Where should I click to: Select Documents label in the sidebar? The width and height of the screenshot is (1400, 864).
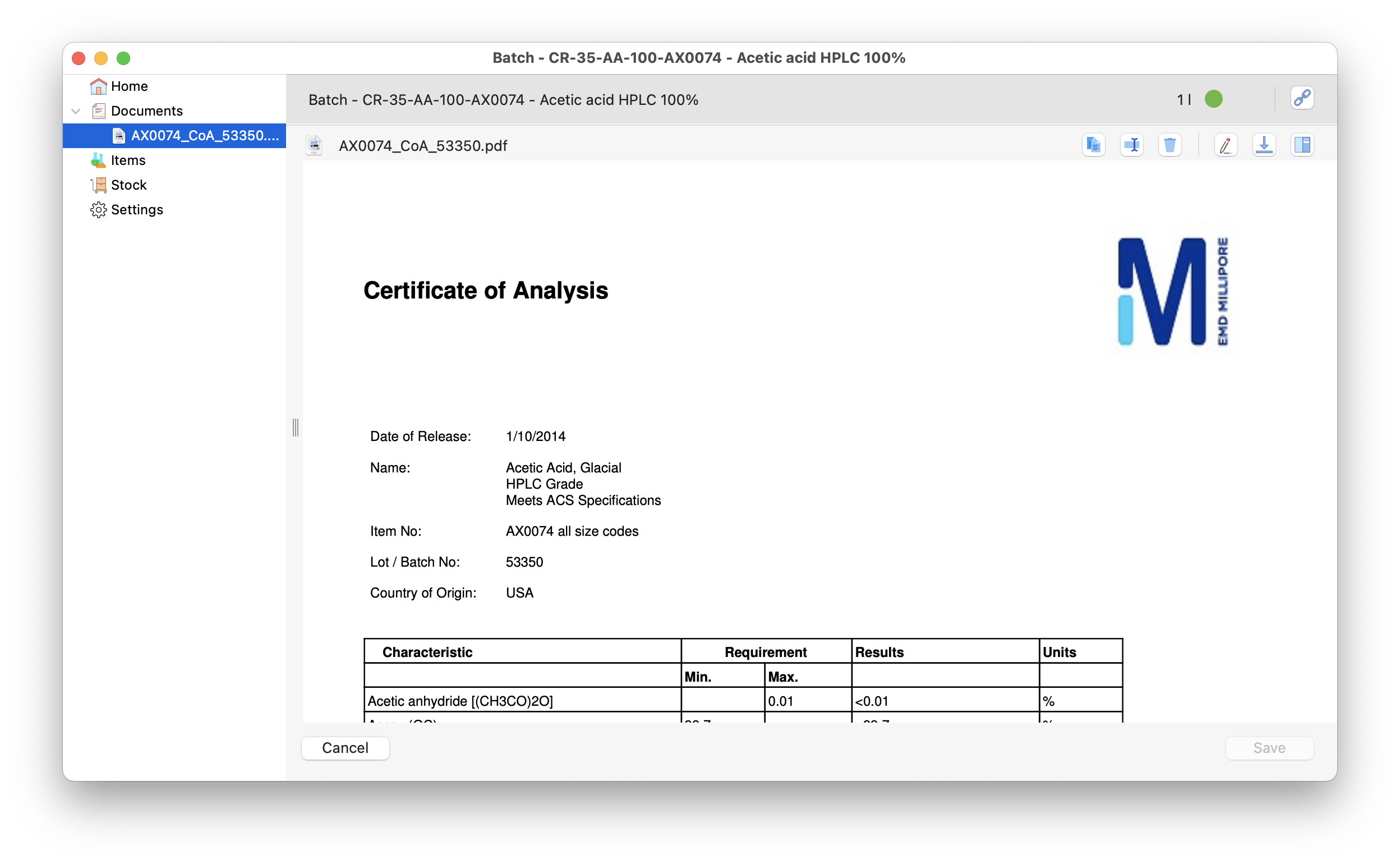tap(147, 111)
